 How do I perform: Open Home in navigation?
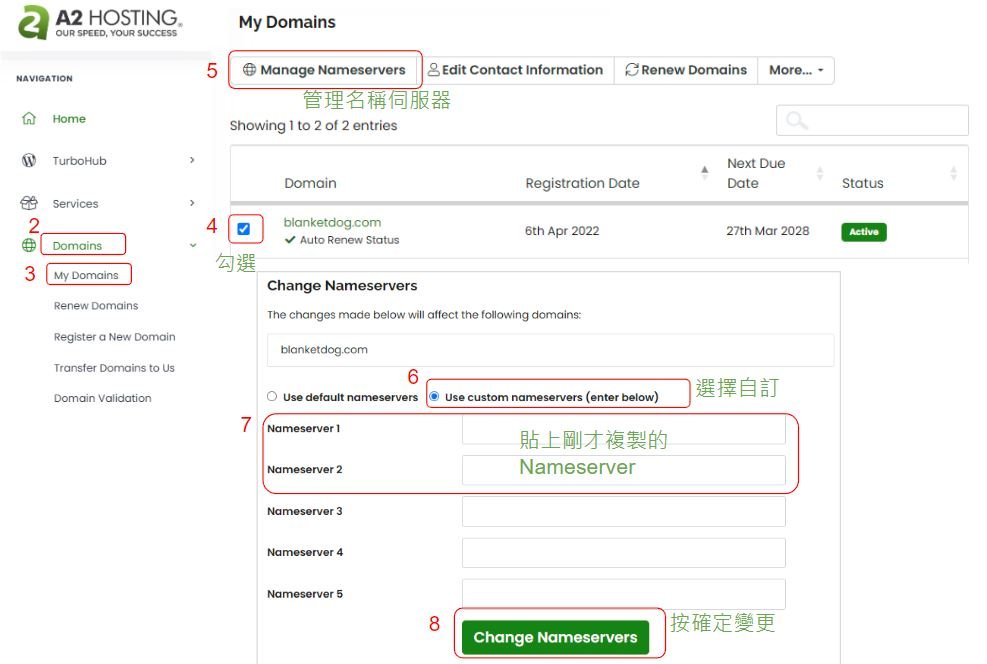(69, 119)
